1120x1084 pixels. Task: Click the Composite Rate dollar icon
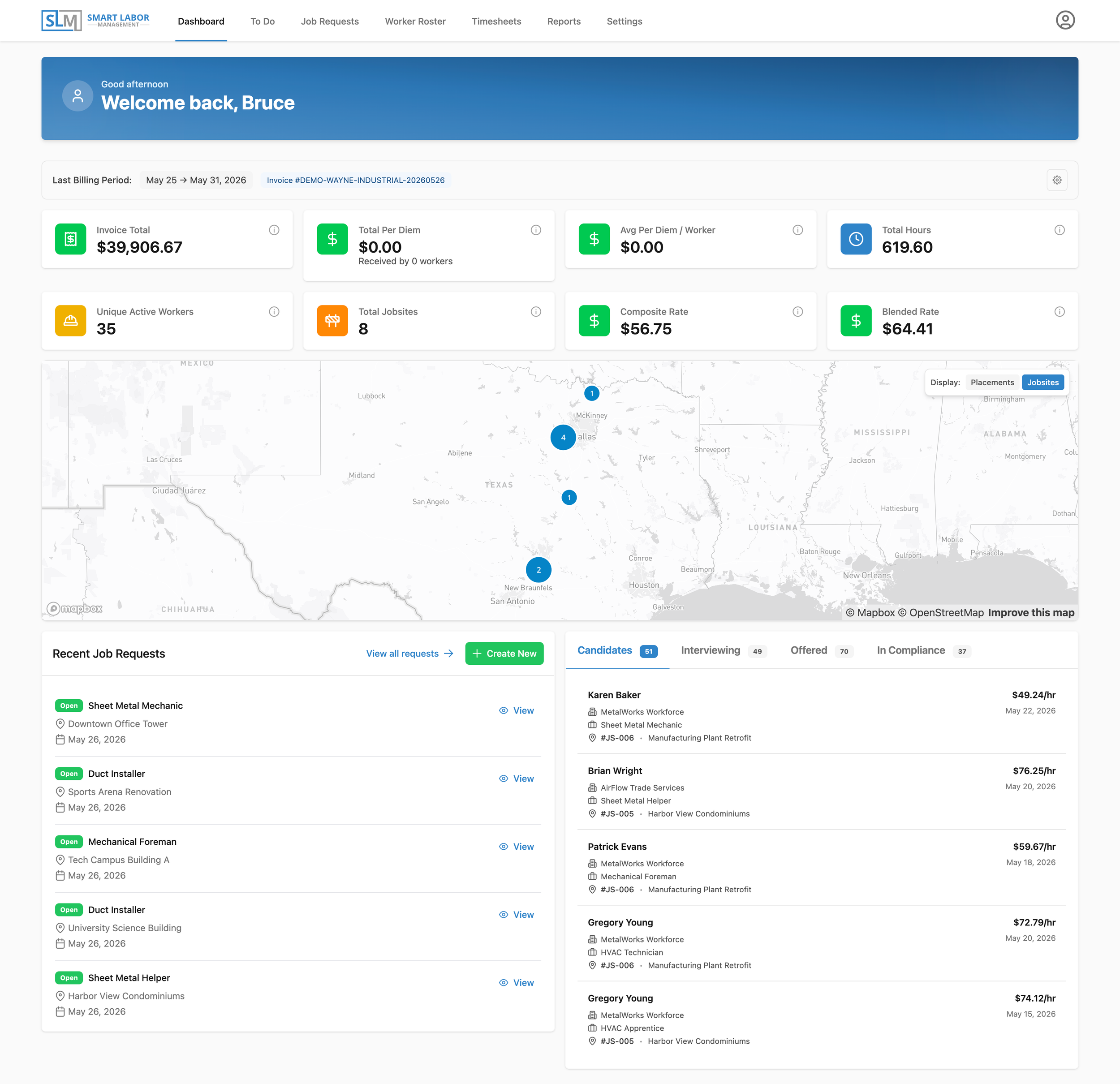point(594,321)
